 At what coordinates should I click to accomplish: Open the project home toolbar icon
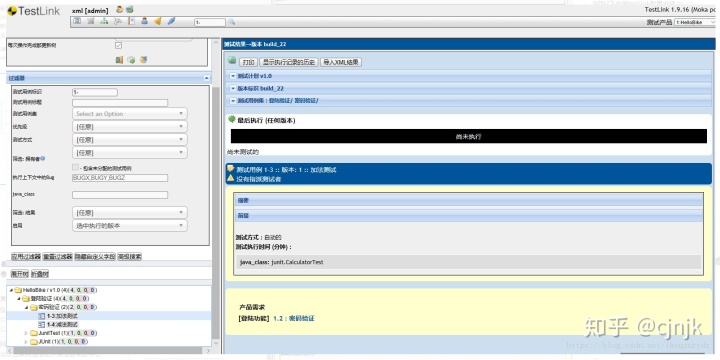pyautogui.click(x=78, y=21)
